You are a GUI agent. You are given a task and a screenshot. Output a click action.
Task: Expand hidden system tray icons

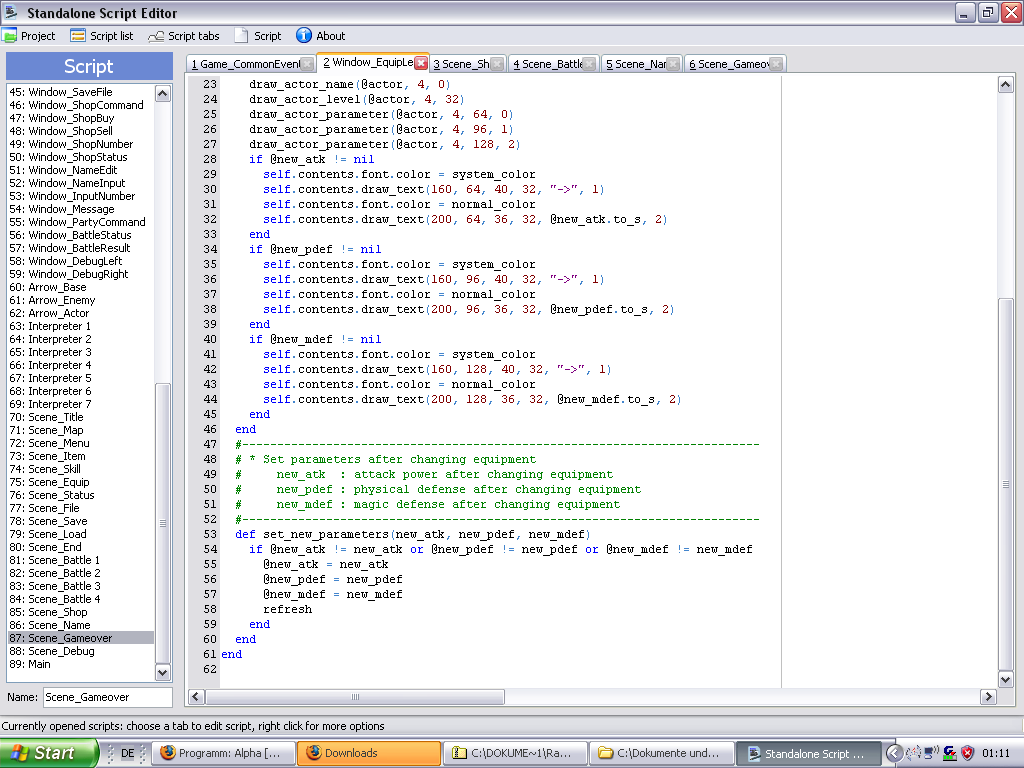(895, 753)
